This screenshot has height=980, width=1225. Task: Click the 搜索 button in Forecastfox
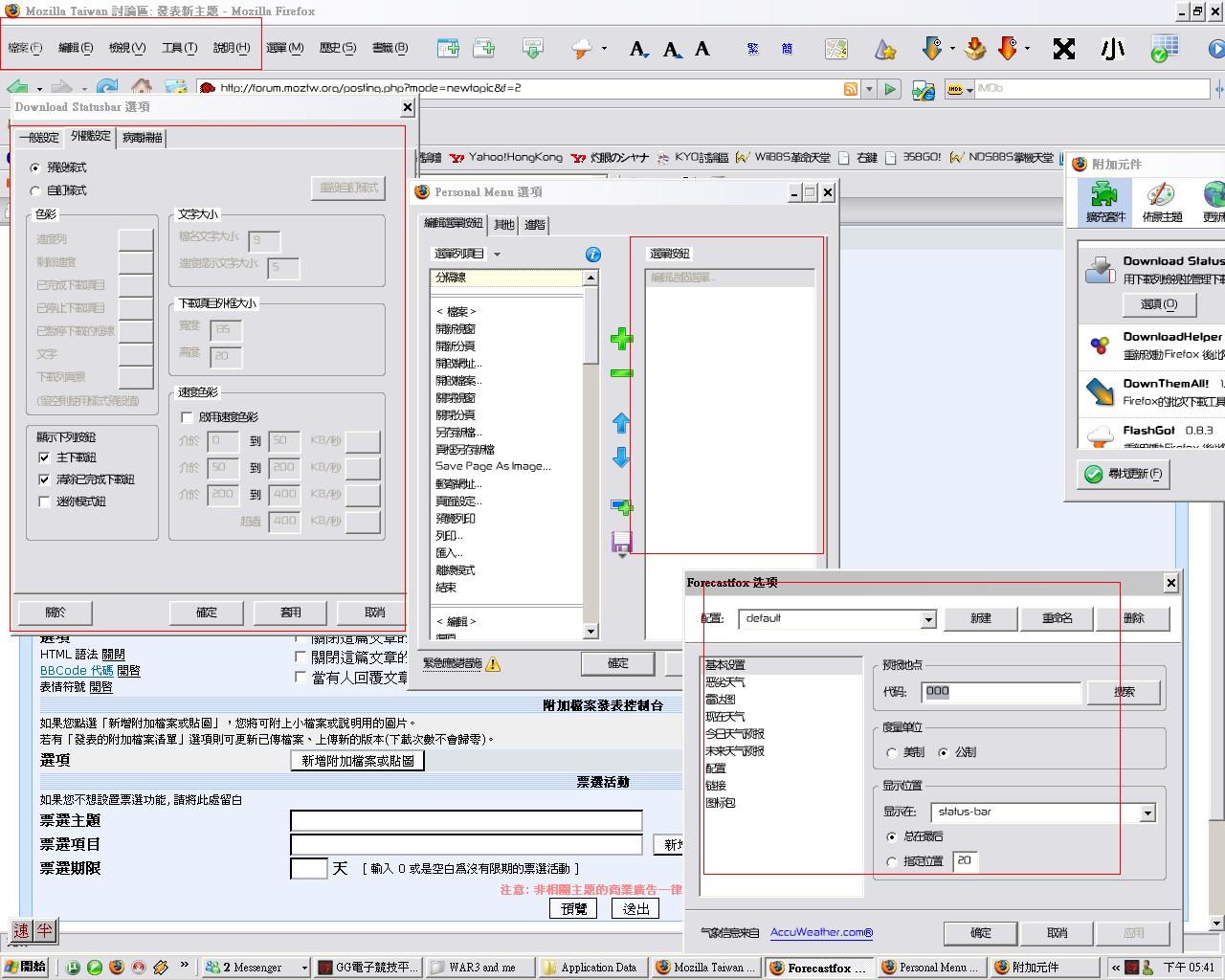[1124, 692]
